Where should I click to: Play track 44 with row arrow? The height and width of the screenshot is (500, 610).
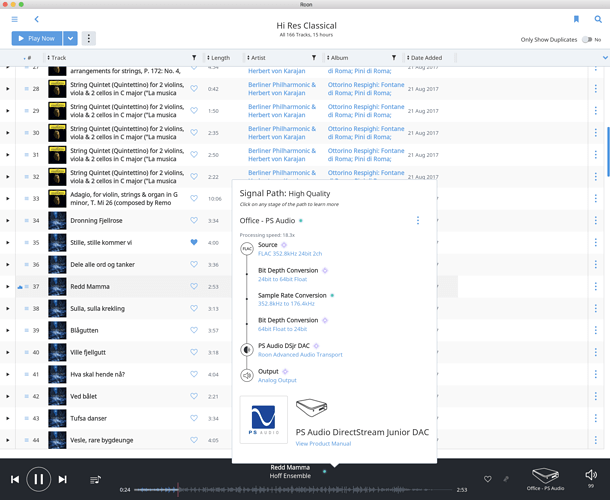tap(7, 440)
